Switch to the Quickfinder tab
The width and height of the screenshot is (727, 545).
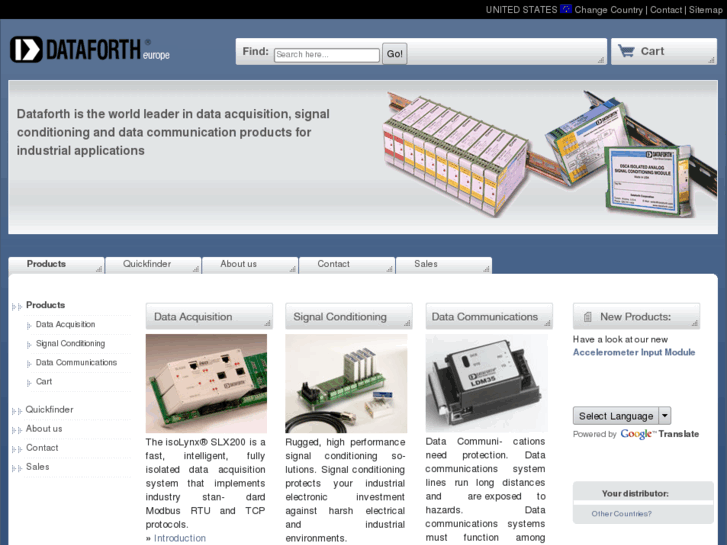tap(153, 264)
